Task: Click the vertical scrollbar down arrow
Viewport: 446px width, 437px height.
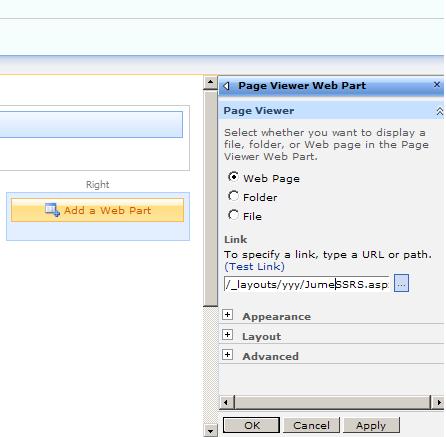Action: click(x=210, y=430)
